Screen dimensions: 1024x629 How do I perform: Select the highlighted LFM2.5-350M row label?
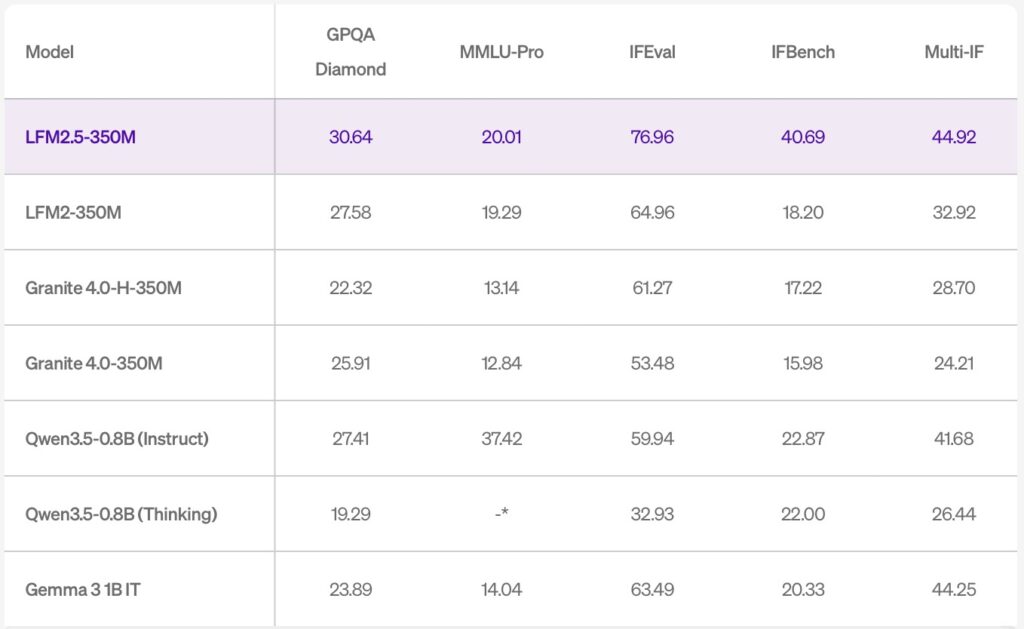pyautogui.click(x=81, y=137)
